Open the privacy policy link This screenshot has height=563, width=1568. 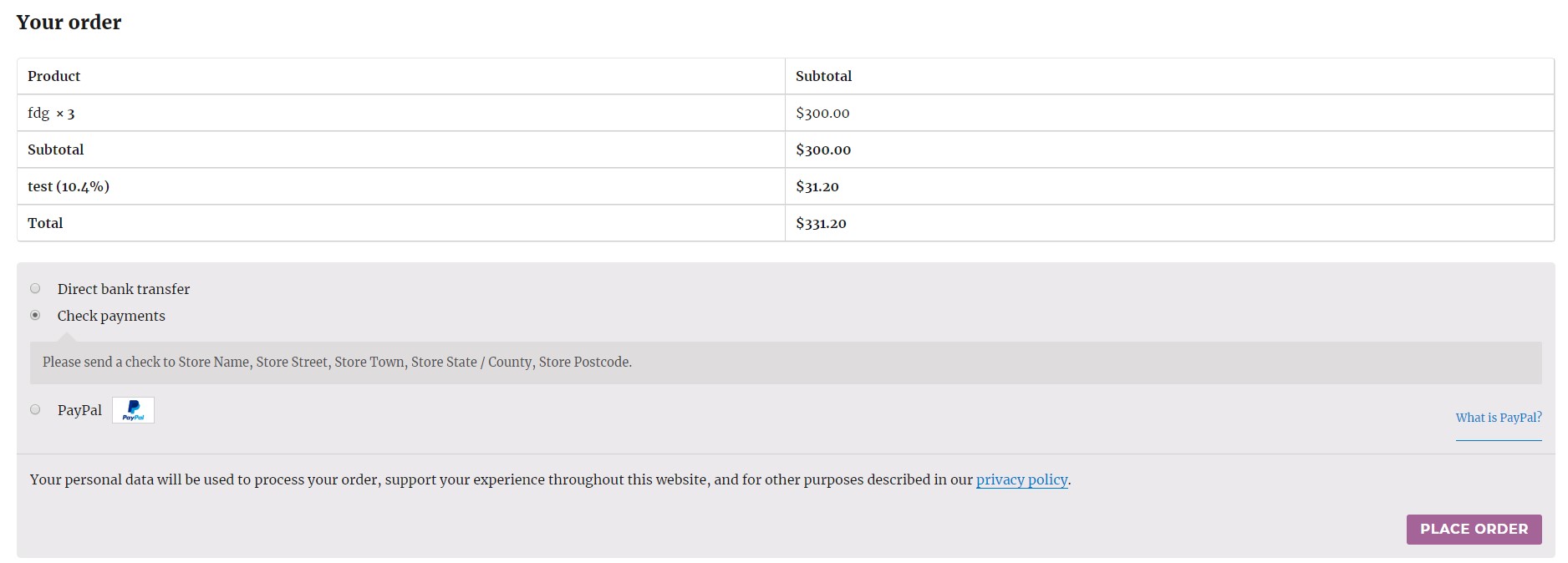click(x=1021, y=480)
